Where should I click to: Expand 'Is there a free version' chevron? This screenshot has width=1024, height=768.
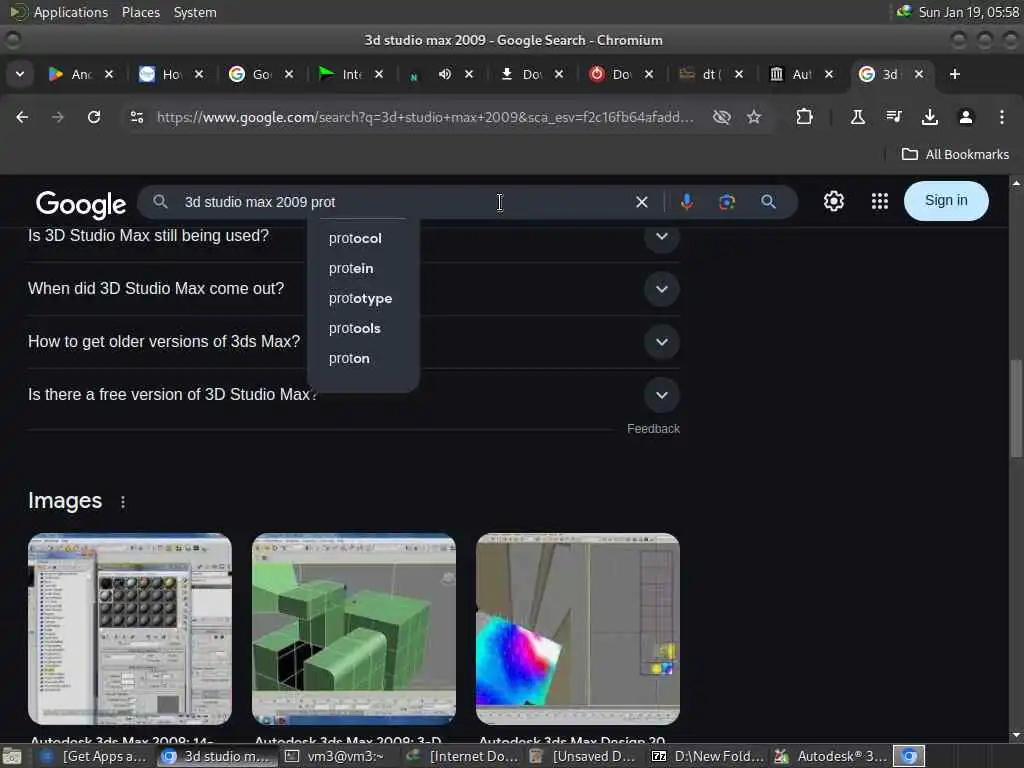tap(662, 394)
